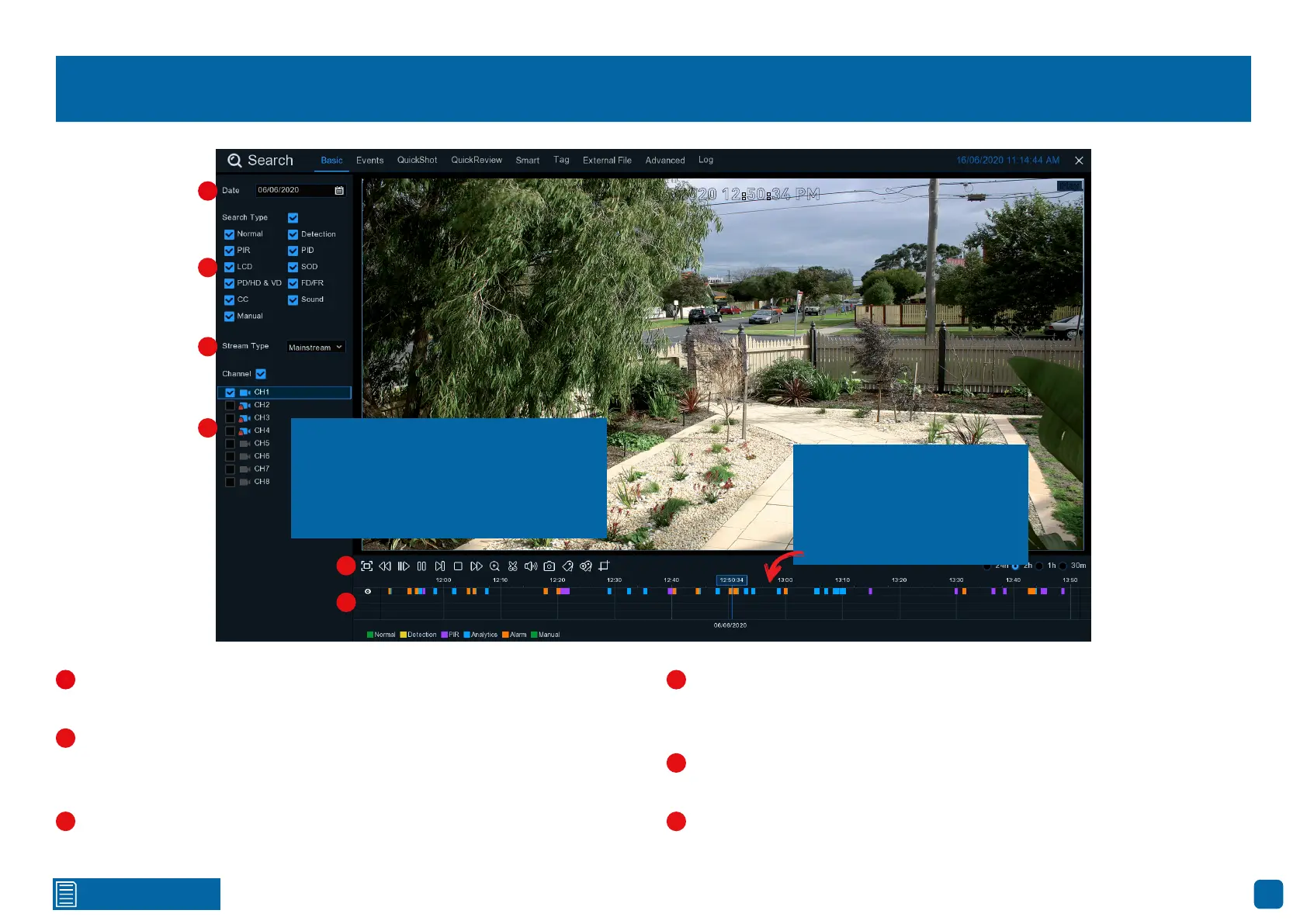
Task: Open the digital zoom magnifier tool
Action: pyautogui.click(x=494, y=566)
